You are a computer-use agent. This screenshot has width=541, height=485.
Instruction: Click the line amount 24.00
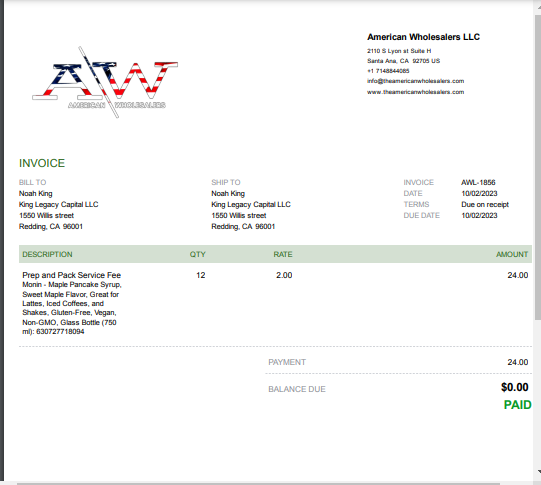pyautogui.click(x=518, y=275)
